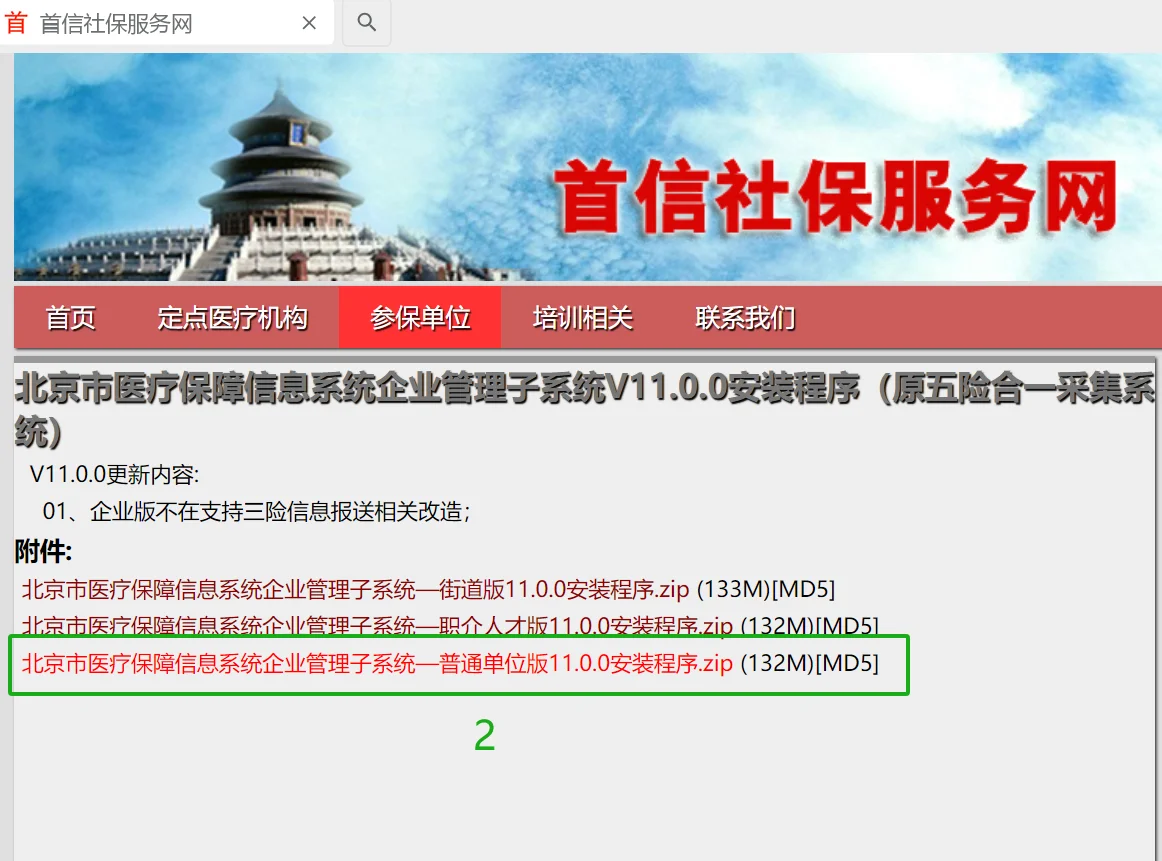The height and width of the screenshot is (861, 1162).
Task: Open the 首页 navigation item
Action: click(x=71, y=318)
